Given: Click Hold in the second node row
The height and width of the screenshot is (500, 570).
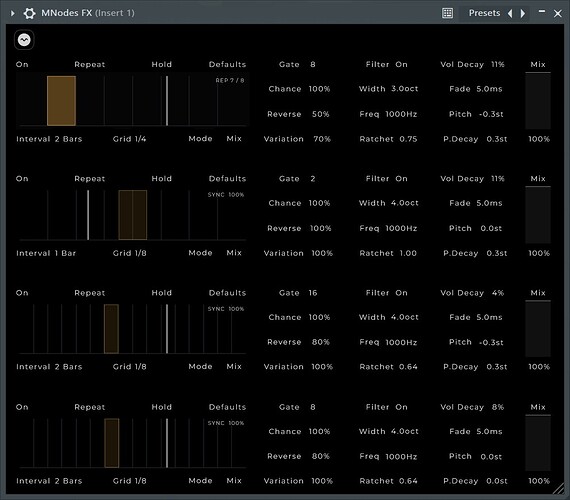Looking at the screenshot, I should [x=161, y=179].
